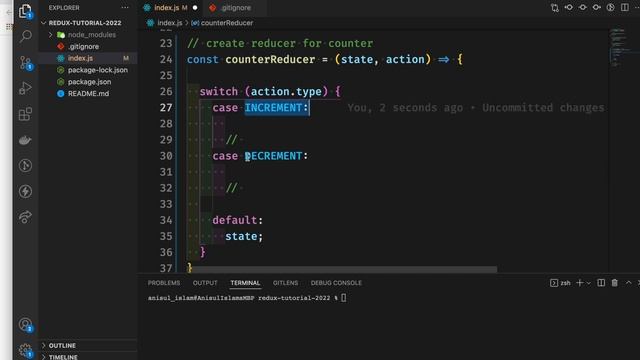The image size is (640, 360).
Task: Open the Accounts icon in activity bar
Action: coord(25,325)
